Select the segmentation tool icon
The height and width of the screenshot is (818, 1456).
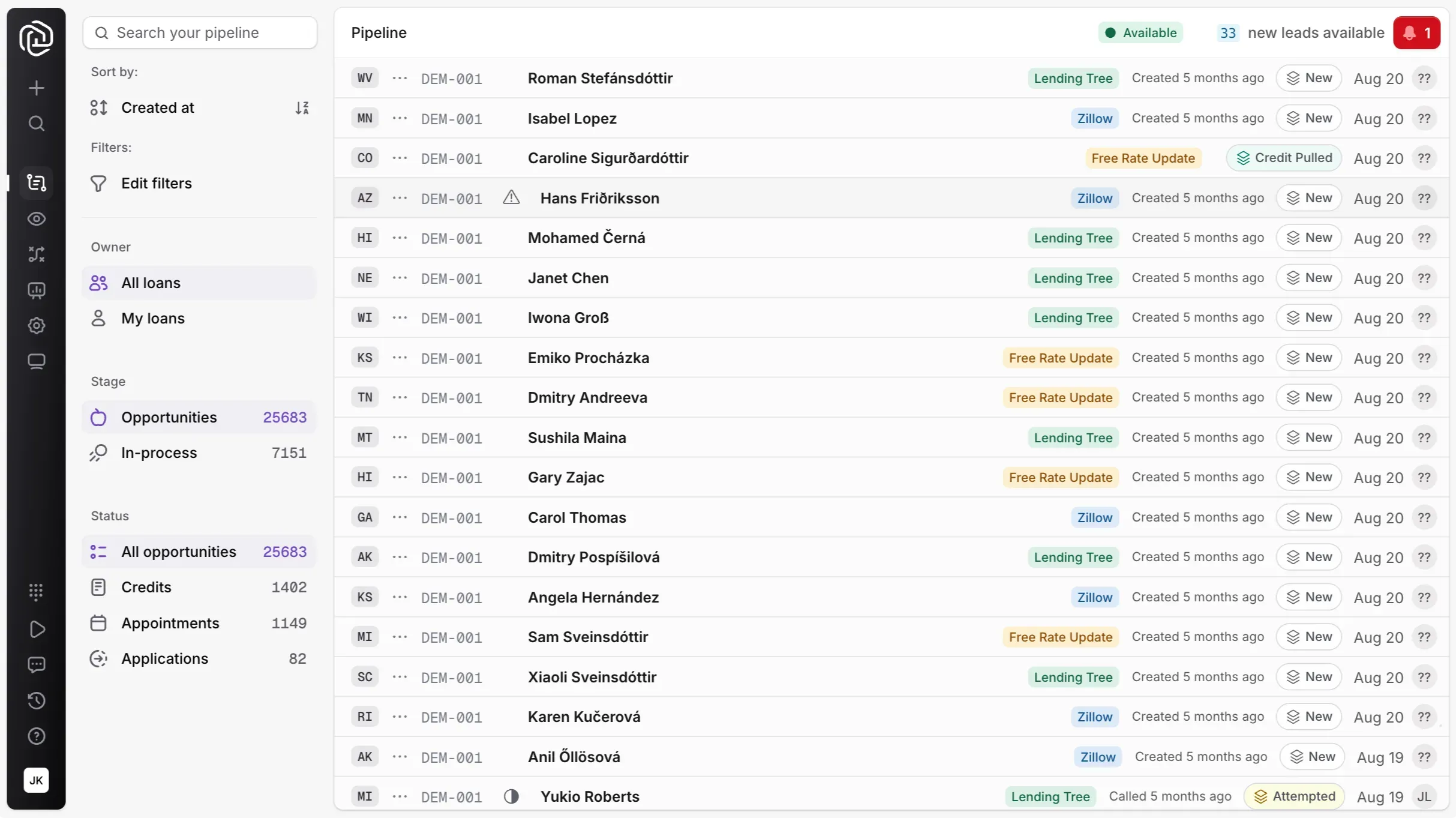coord(35,253)
